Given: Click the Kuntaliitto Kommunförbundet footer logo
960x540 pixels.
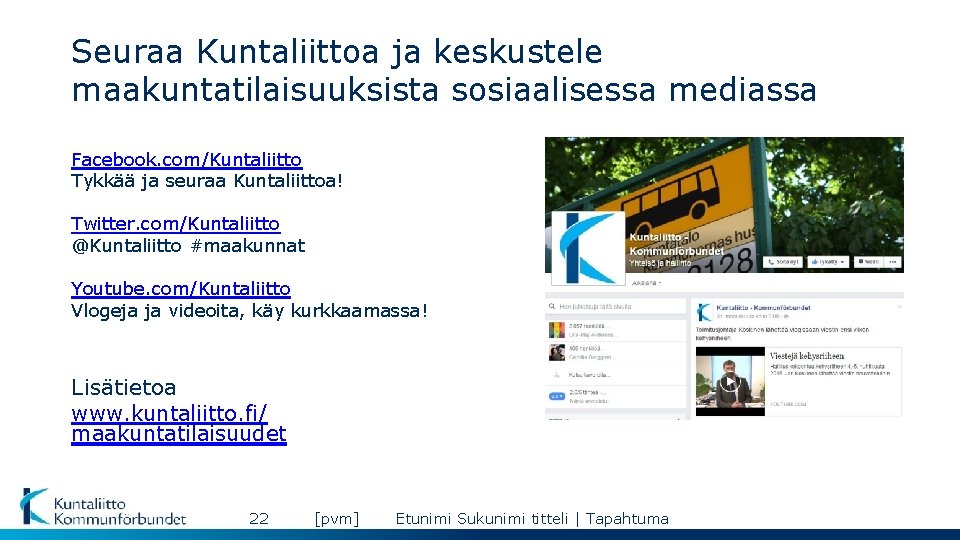Looking at the screenshot, I should pos(103,508).
